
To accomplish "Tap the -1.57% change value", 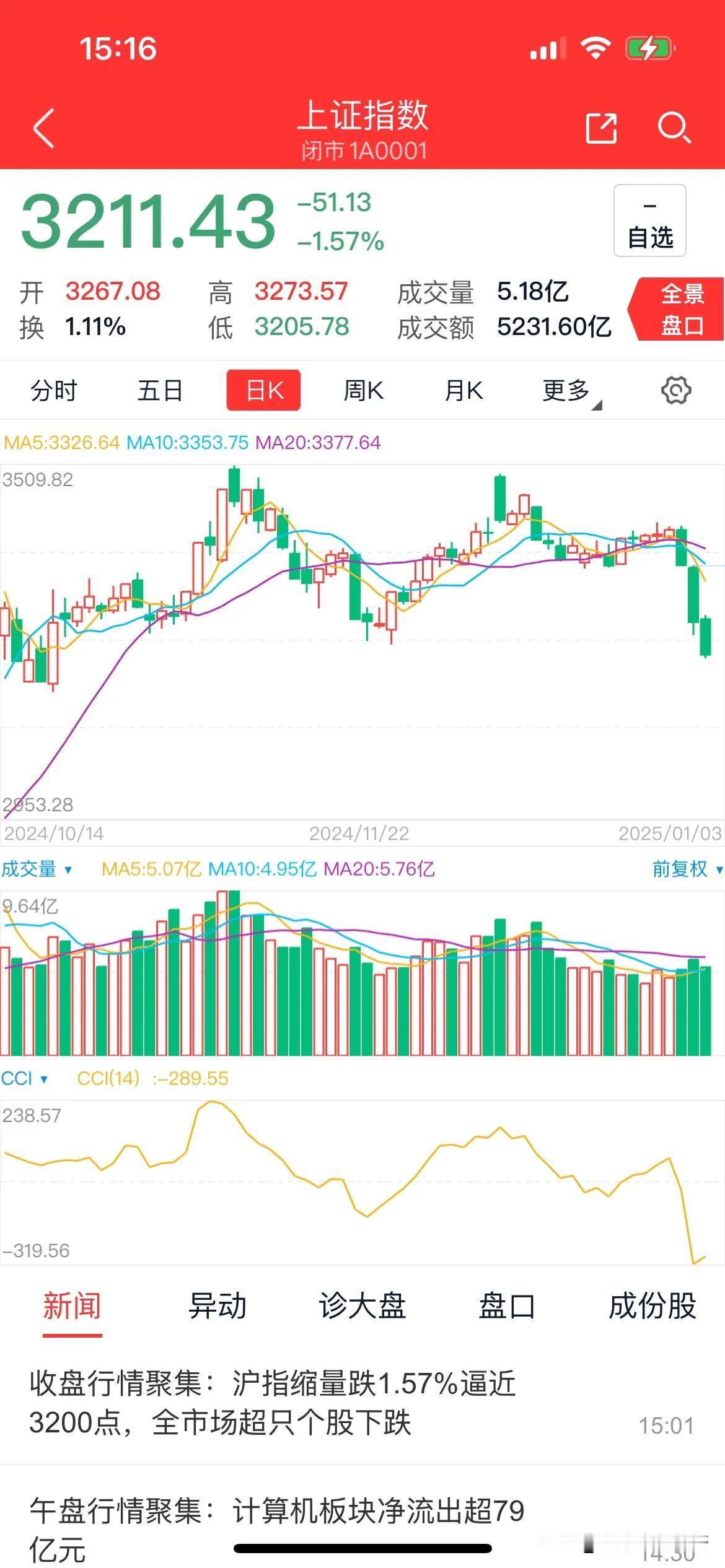I will 341,241.
